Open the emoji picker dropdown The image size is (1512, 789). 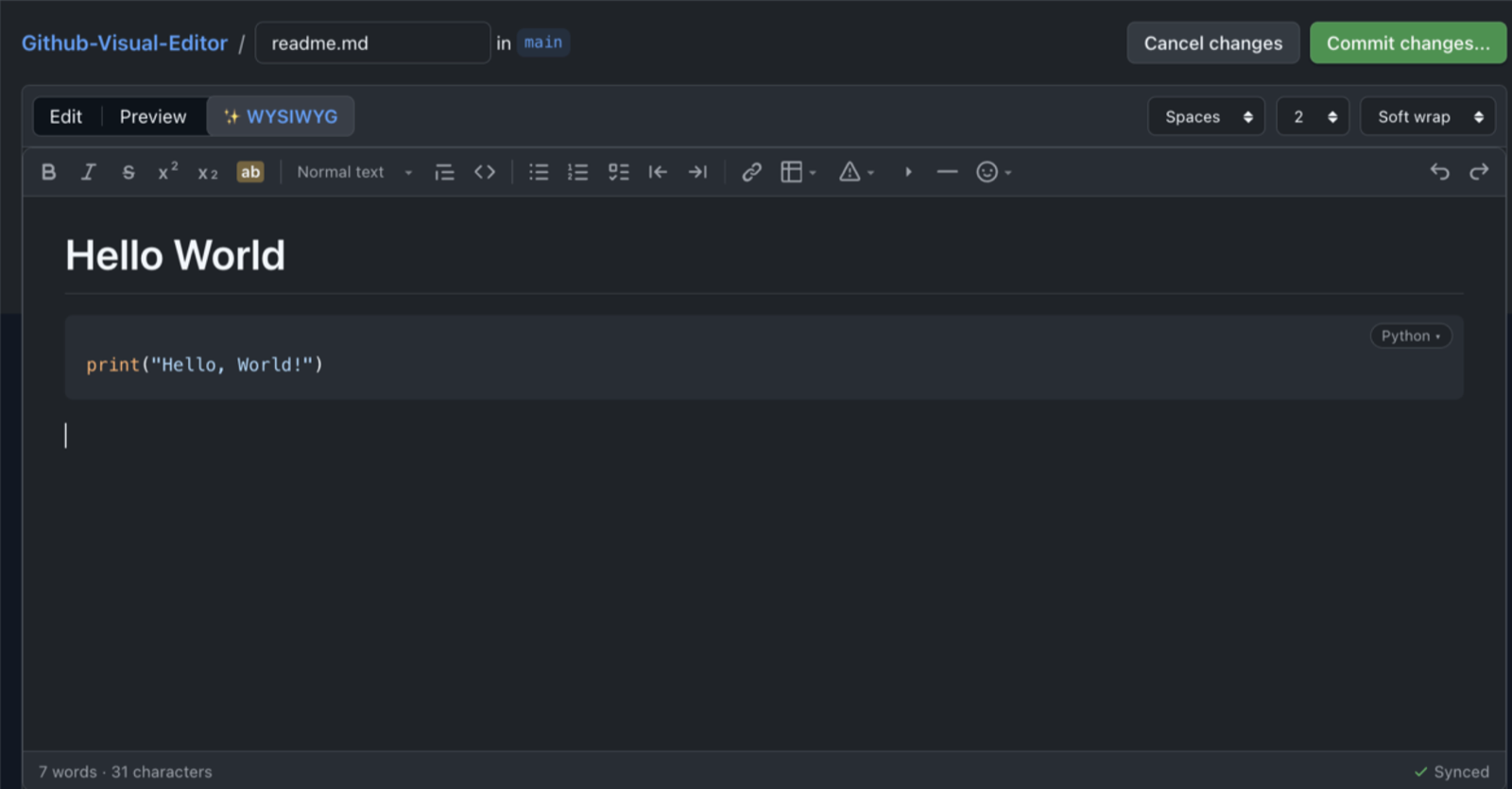tap(994, 172)
